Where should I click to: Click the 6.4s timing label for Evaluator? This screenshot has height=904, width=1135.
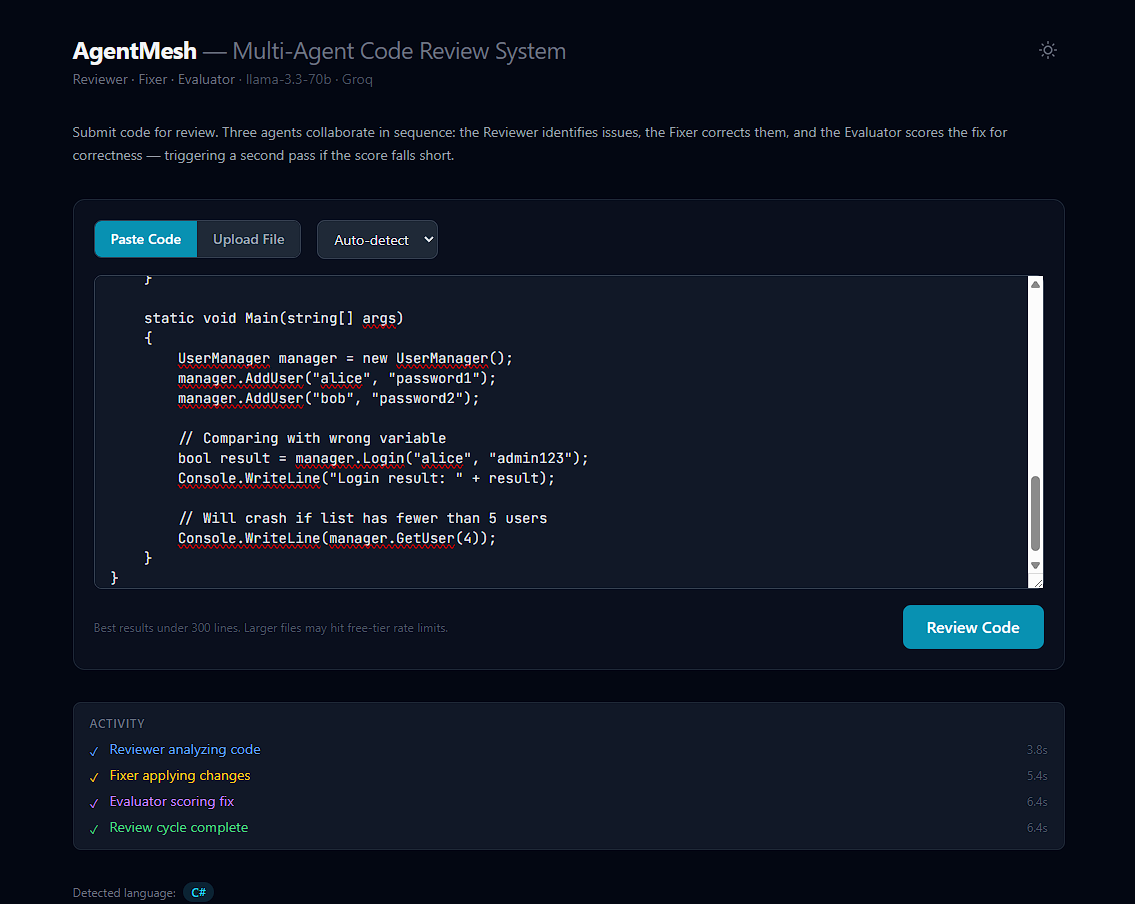pyautogui.click(x=1037, y=802)
